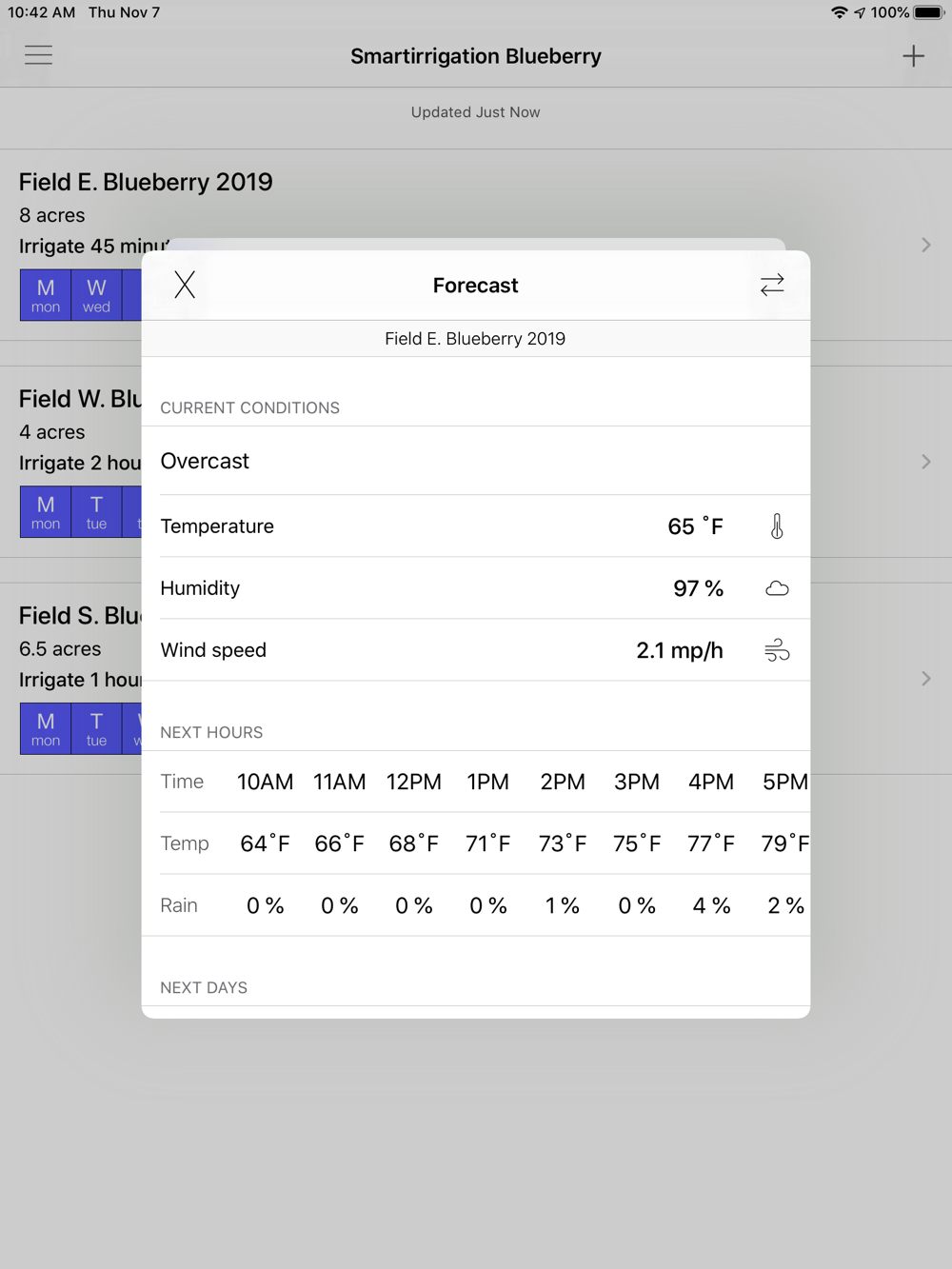Toggle Wednesday for Field E. Blueberry
Screen dimensions: 952x1269
[x=96, y=295]
